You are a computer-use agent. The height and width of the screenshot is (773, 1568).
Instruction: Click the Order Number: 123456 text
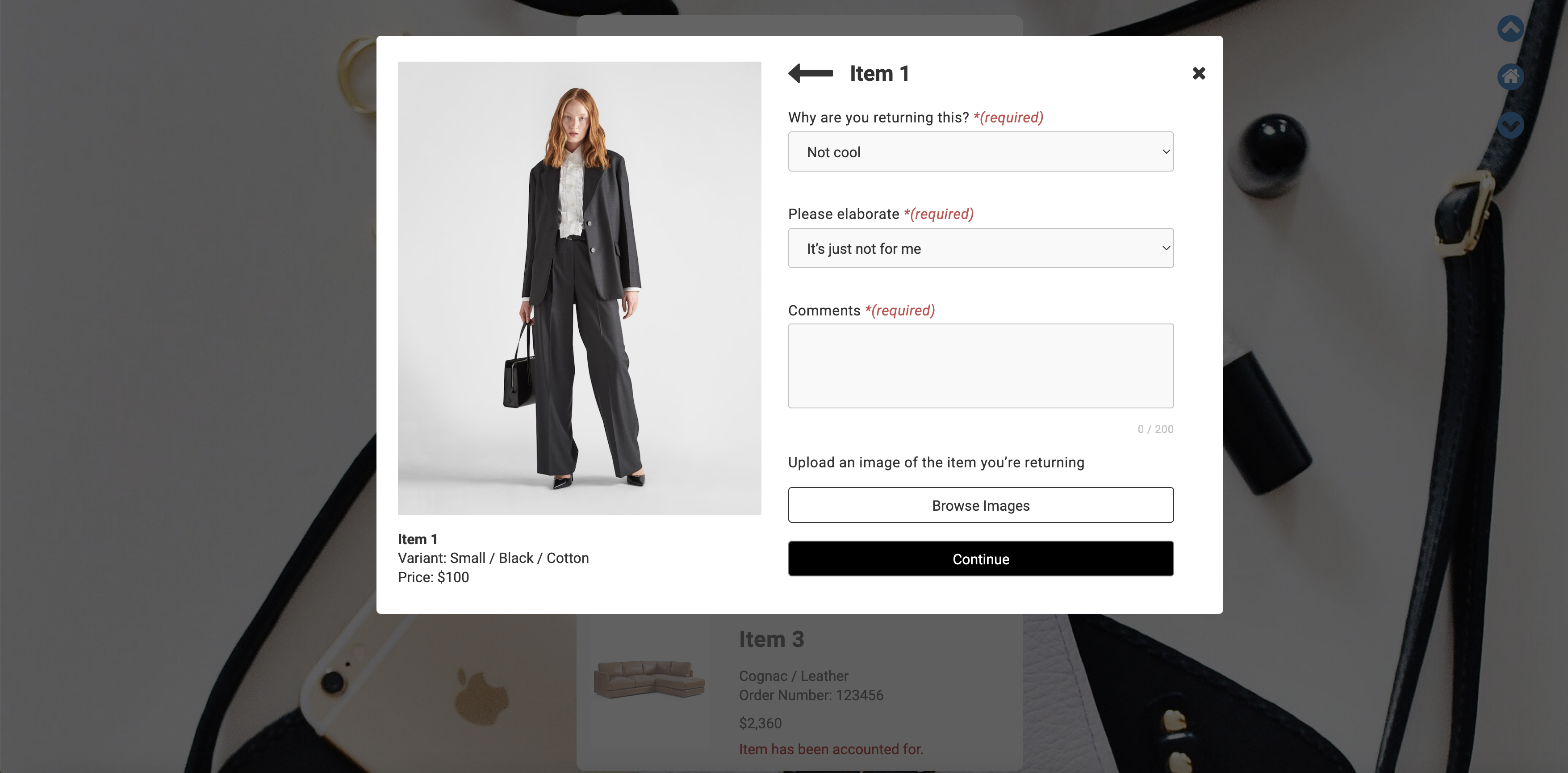coord(811,695)
